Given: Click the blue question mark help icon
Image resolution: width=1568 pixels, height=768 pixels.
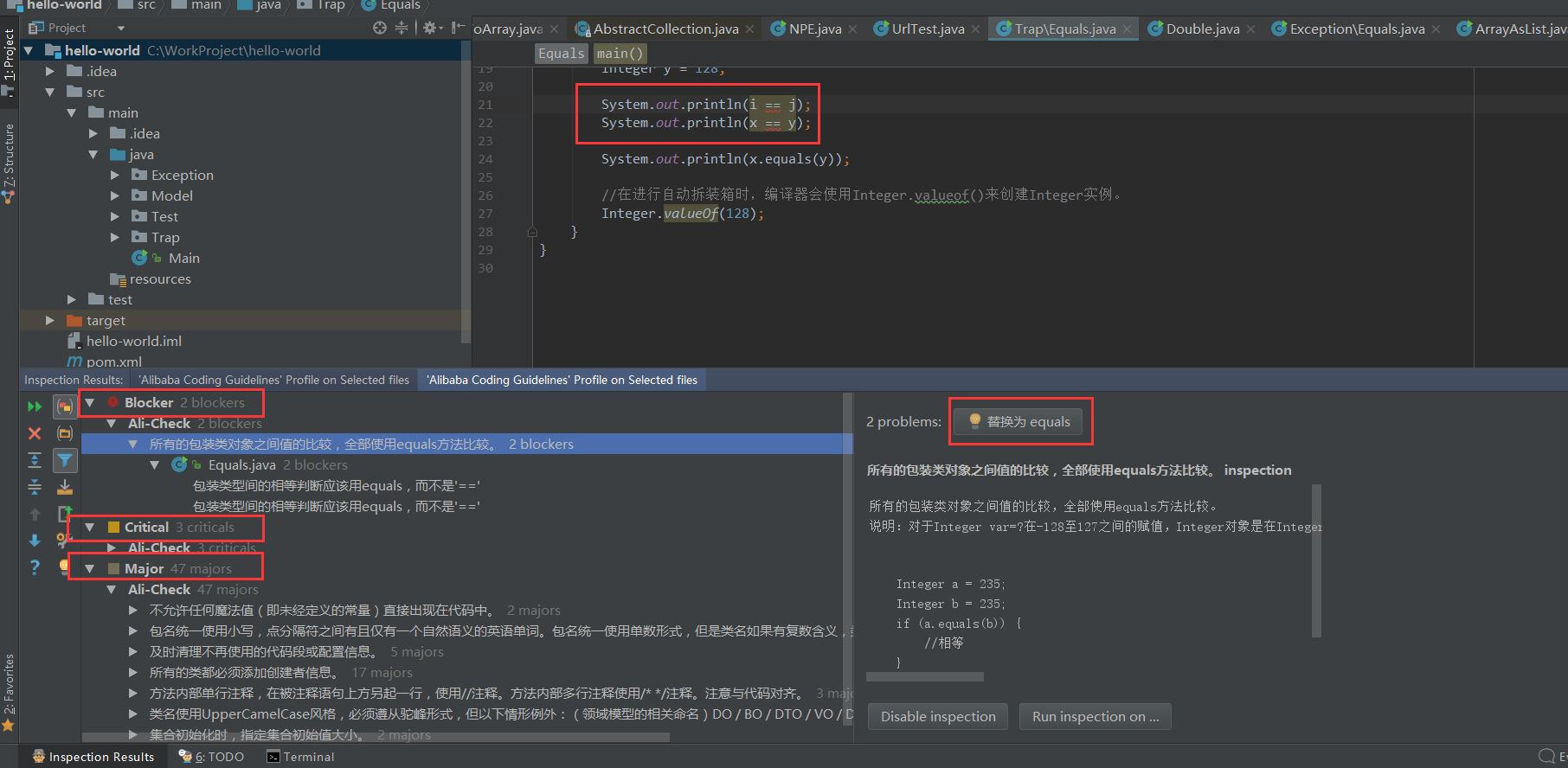Looking at the screenshot, I should coord(35,567).
